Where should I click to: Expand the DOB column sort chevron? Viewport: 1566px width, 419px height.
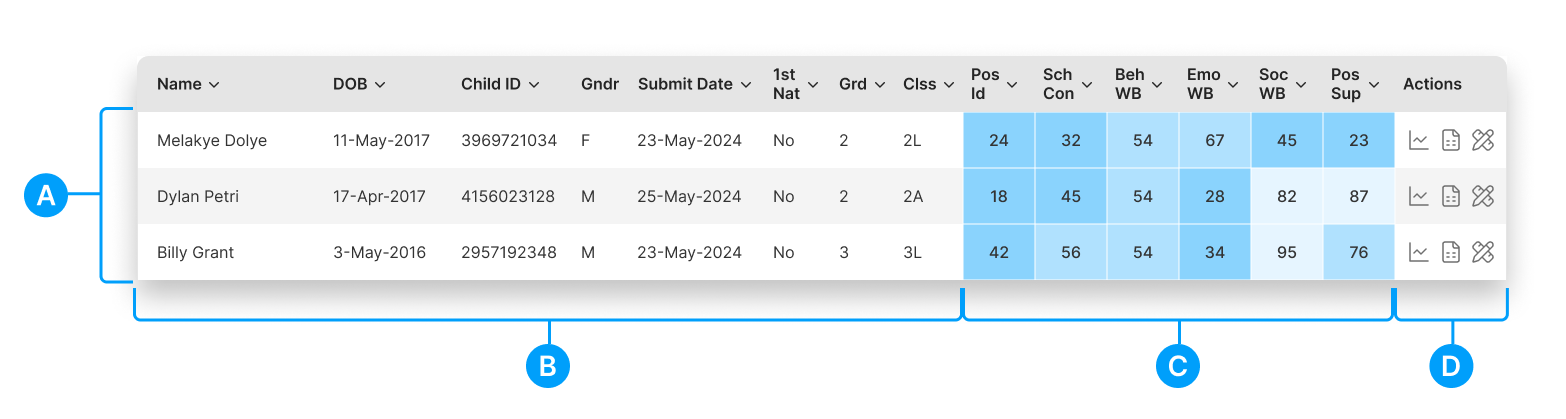click(x=380, y=85)
